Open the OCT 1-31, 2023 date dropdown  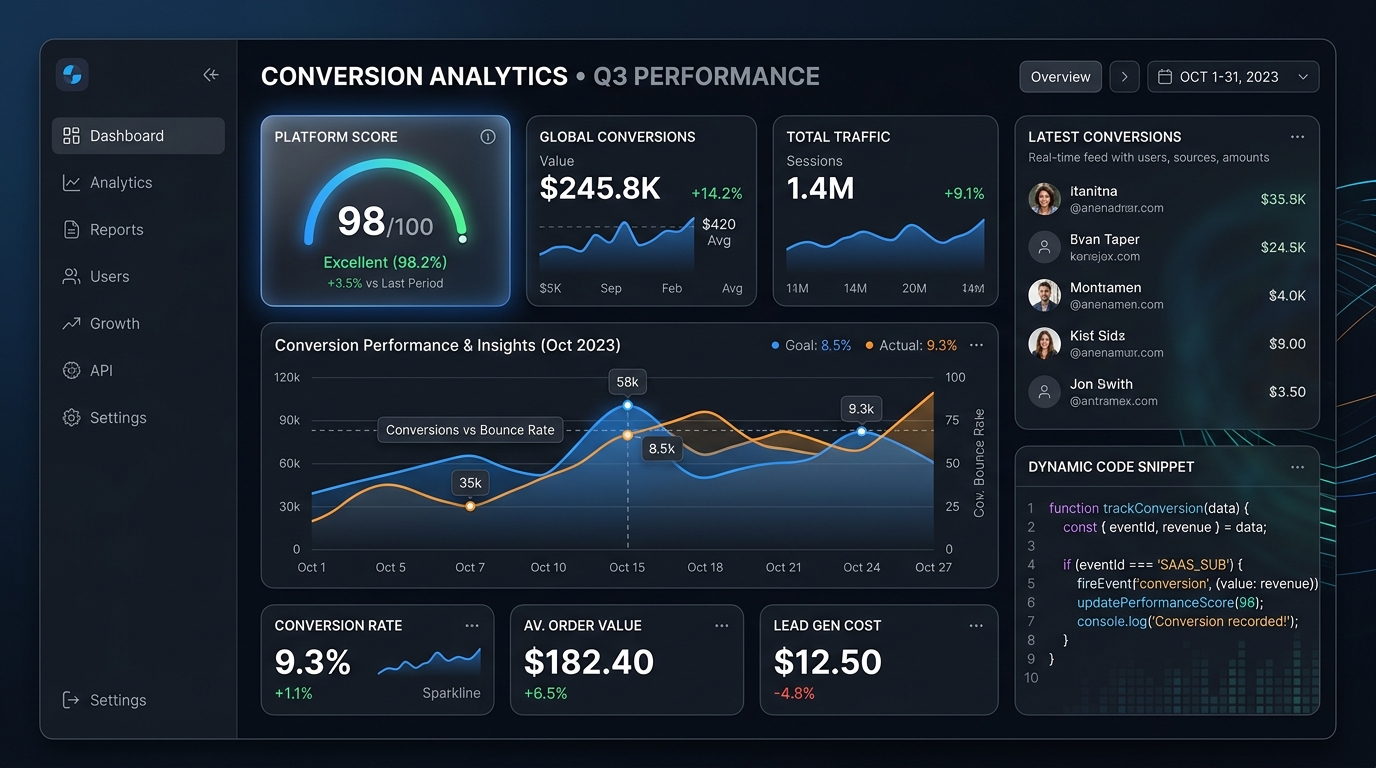[1233, 77]
